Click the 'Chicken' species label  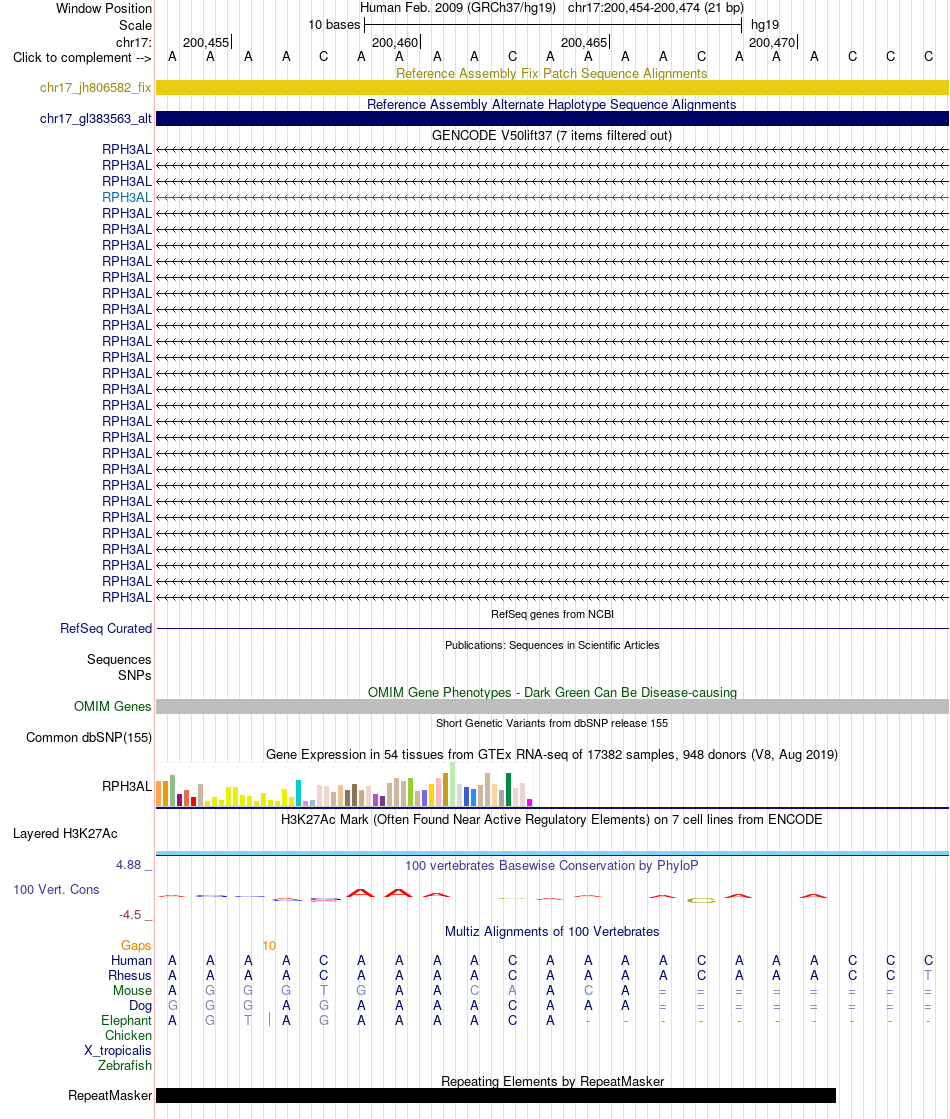coord(128,1035)
